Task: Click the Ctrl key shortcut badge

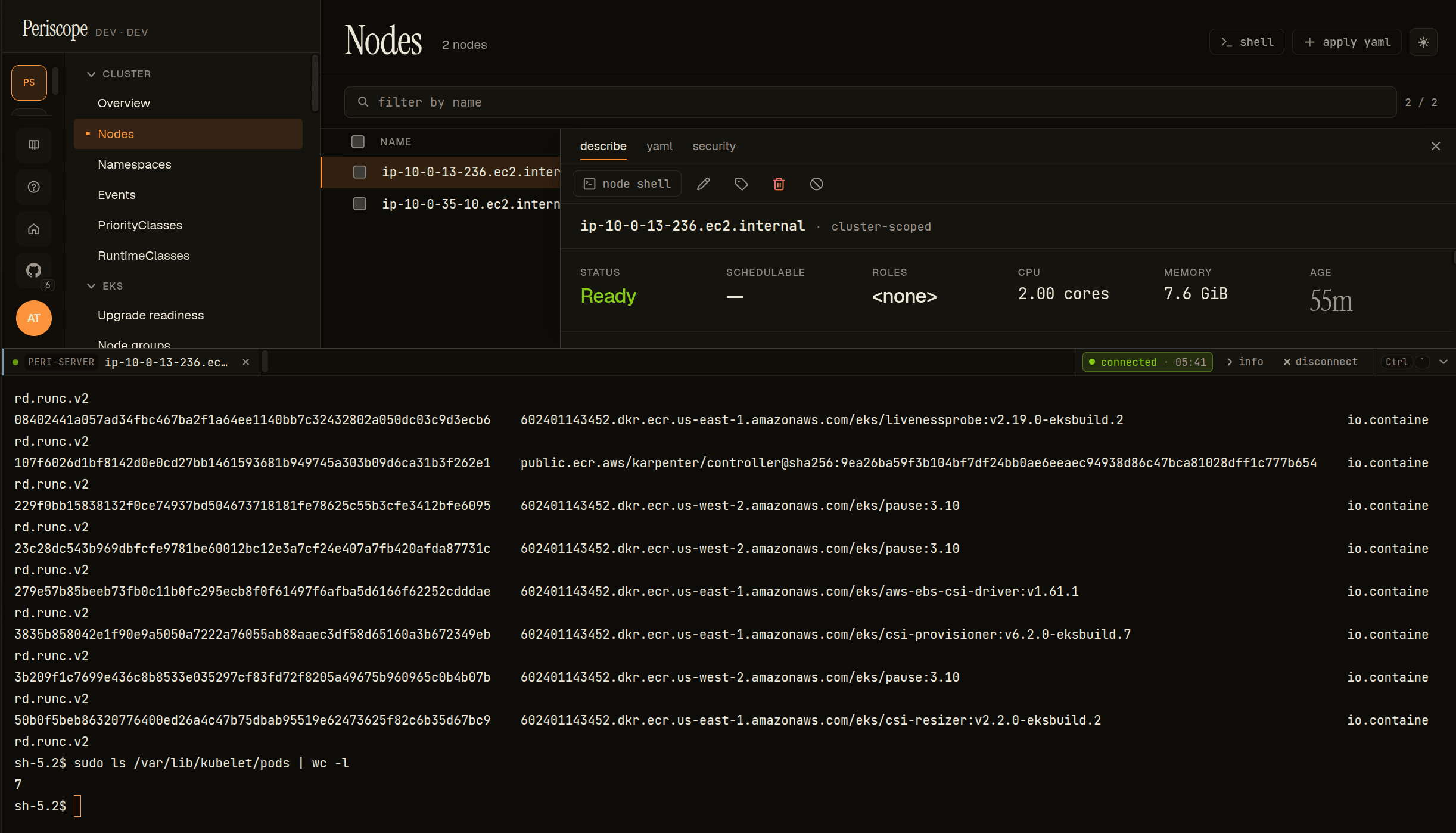Action: coord(1396,362)
